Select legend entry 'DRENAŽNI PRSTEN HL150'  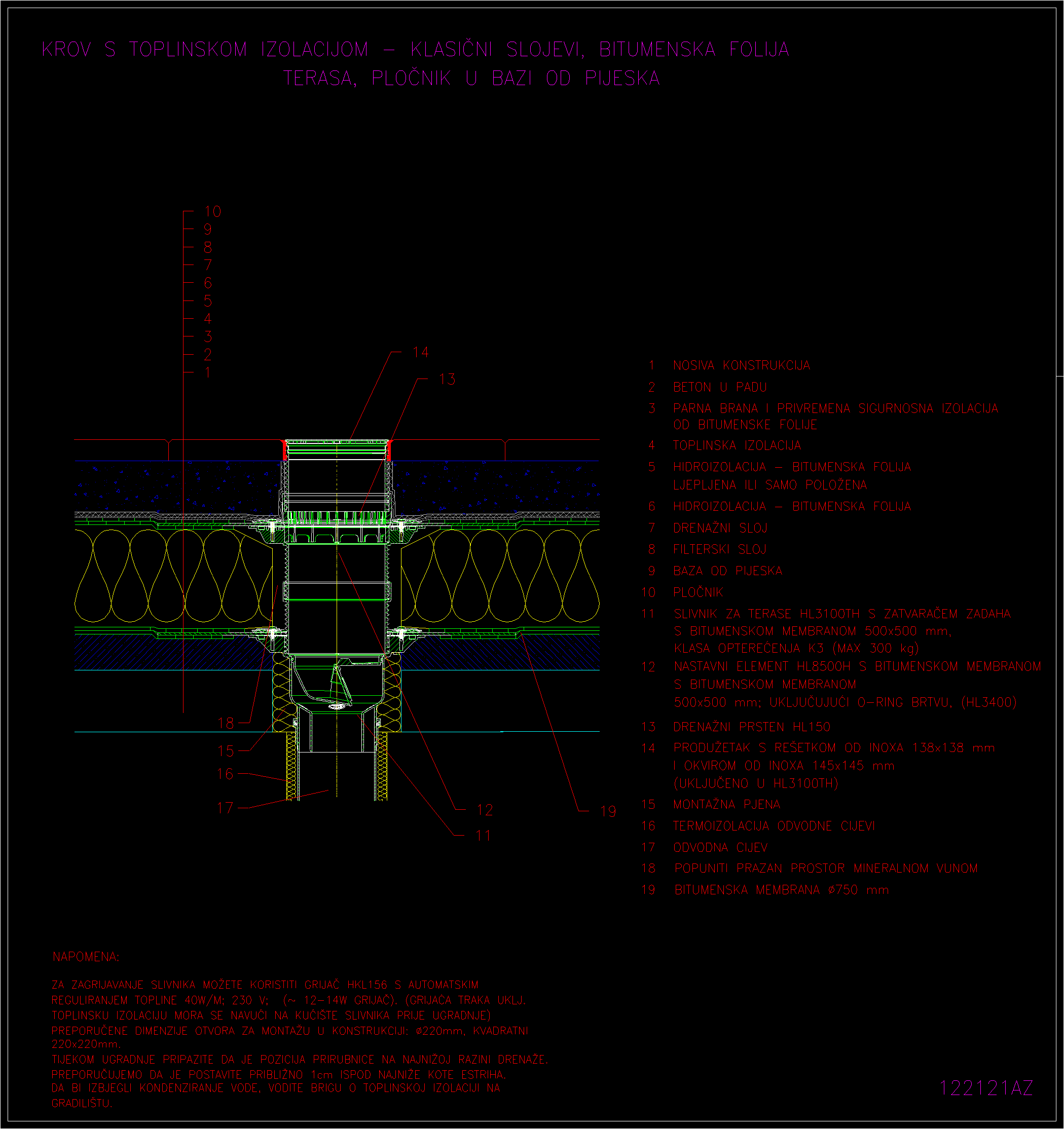752,726
